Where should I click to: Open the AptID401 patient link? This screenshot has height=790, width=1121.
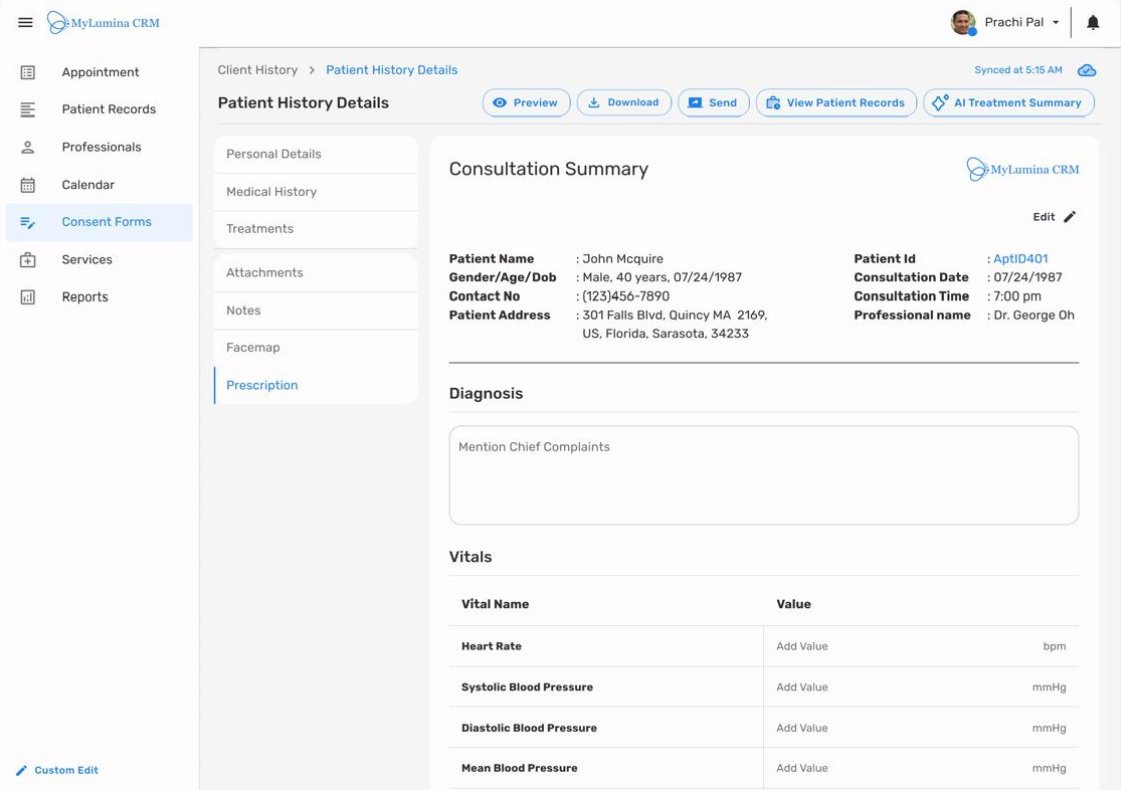pyautogui.click(x=1021, y=258)
